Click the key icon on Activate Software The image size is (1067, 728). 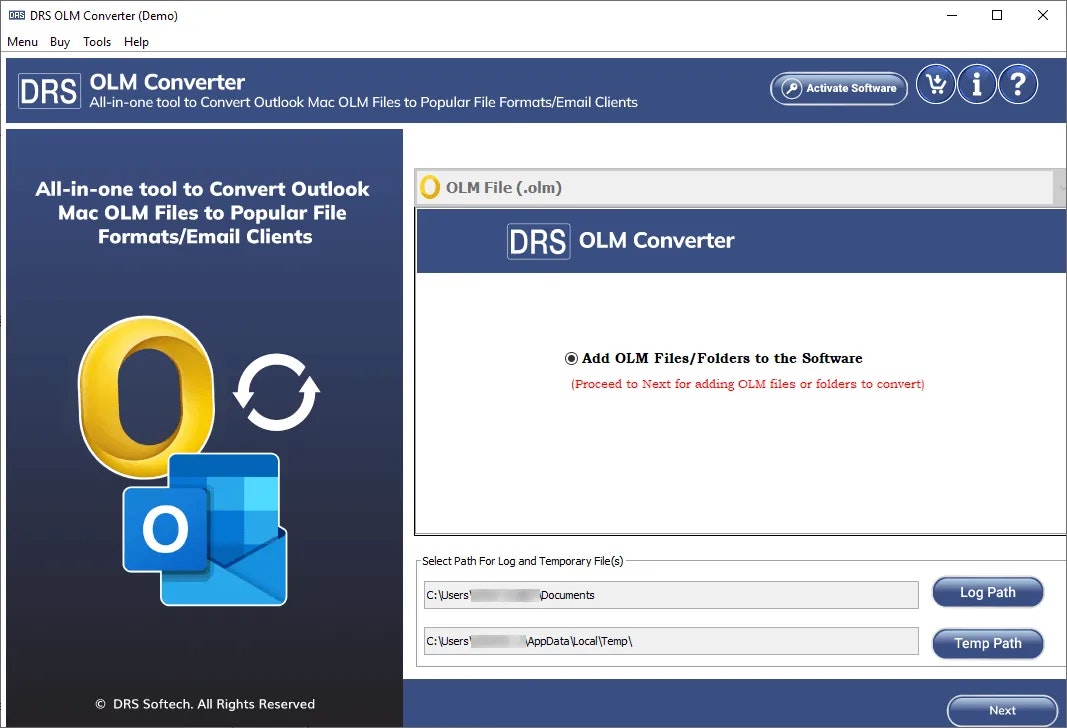tap(791, 88)
